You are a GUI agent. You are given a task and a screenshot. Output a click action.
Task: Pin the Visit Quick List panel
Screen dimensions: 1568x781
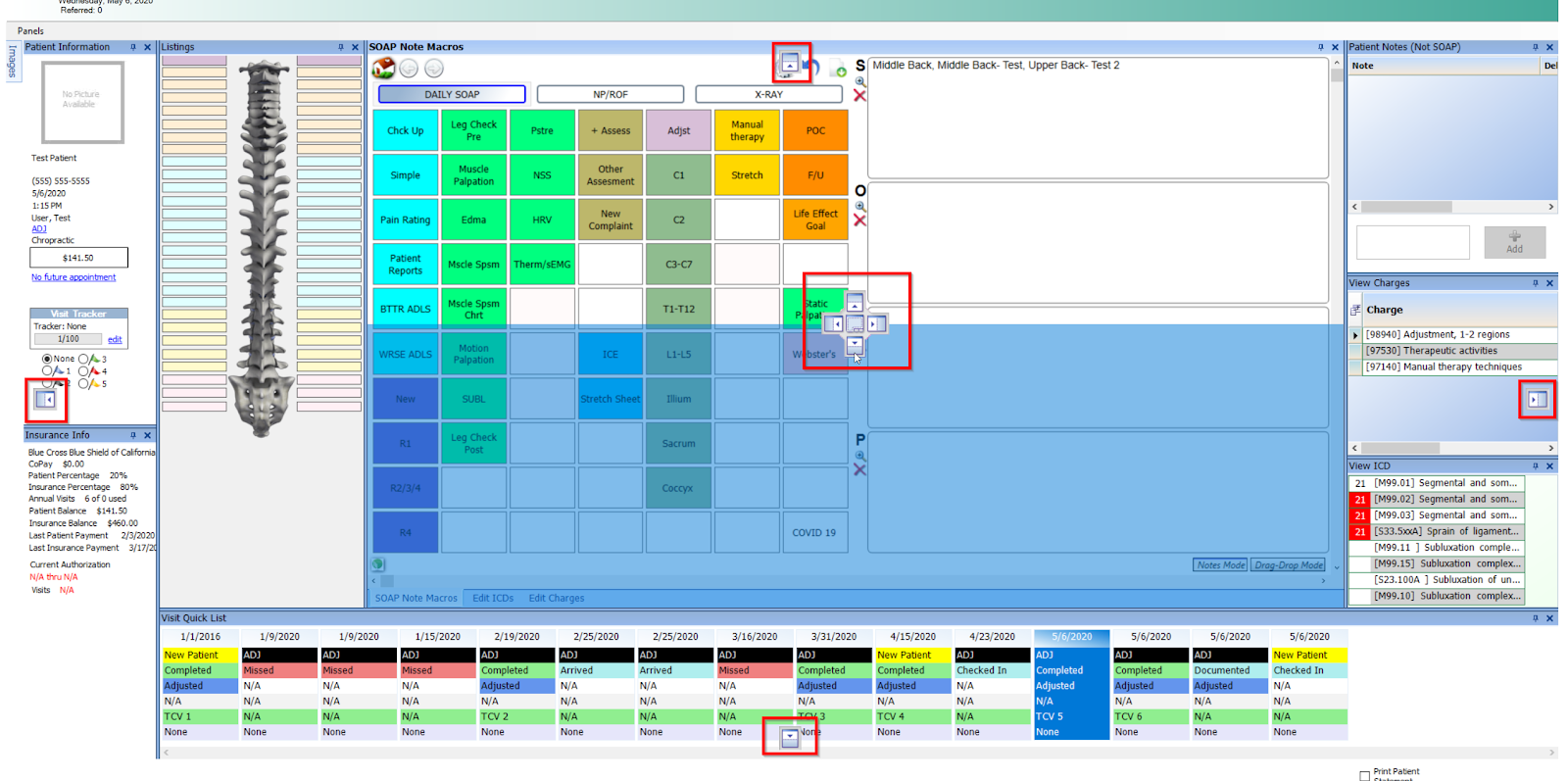tap(1535, 618)
